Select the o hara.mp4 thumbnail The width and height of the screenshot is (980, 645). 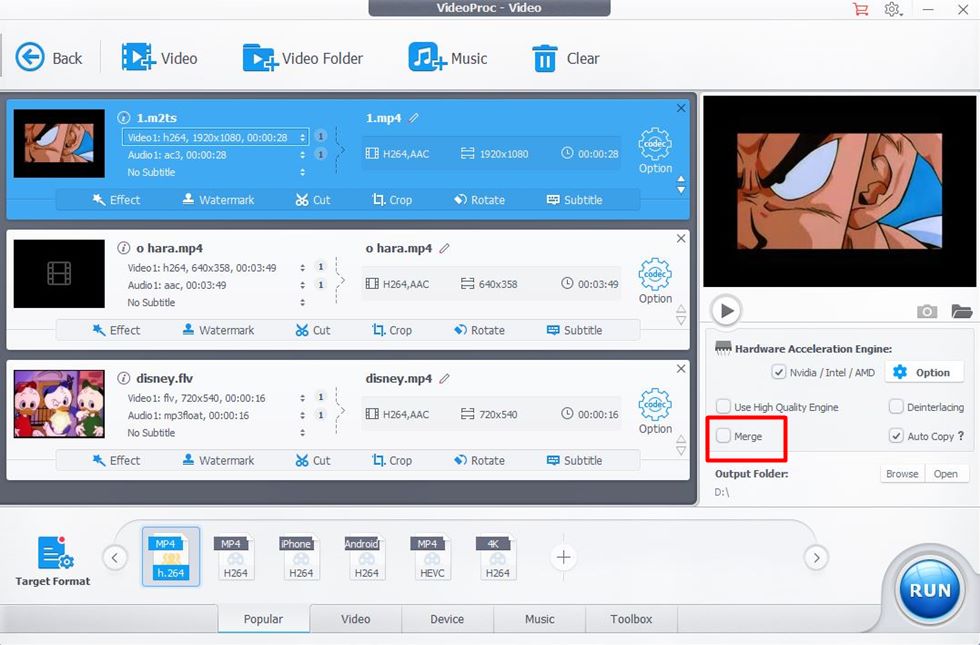pos(59,274)
